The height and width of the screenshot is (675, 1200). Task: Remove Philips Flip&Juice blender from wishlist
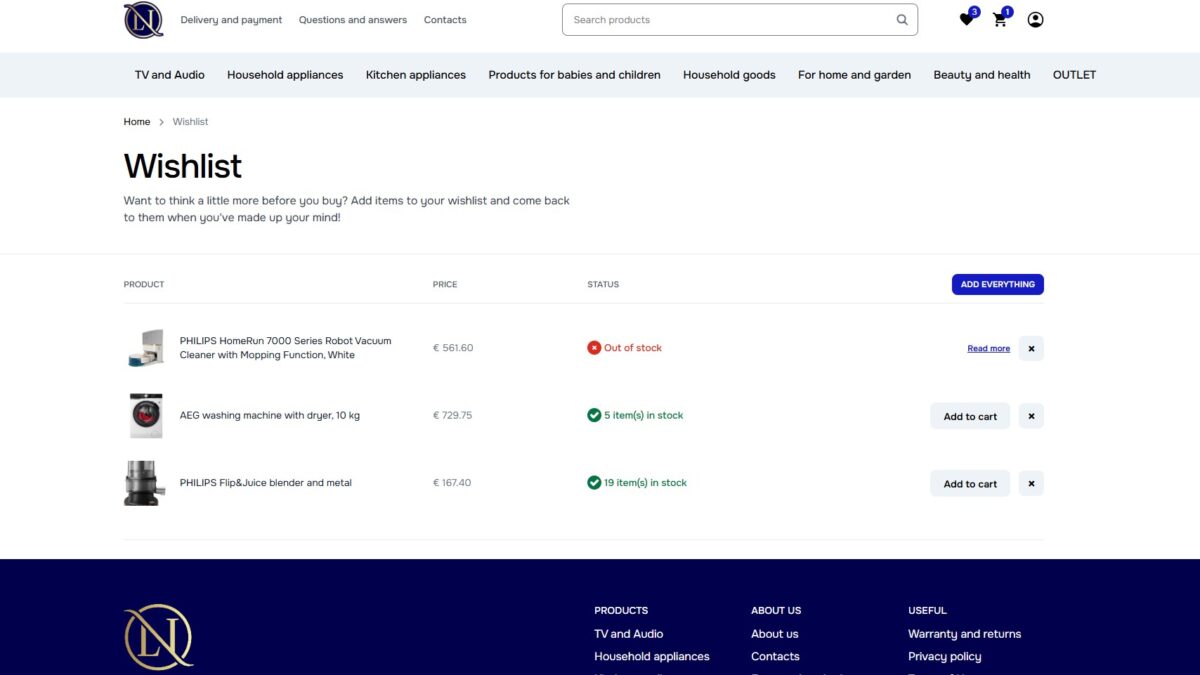tap(1031, 483)
